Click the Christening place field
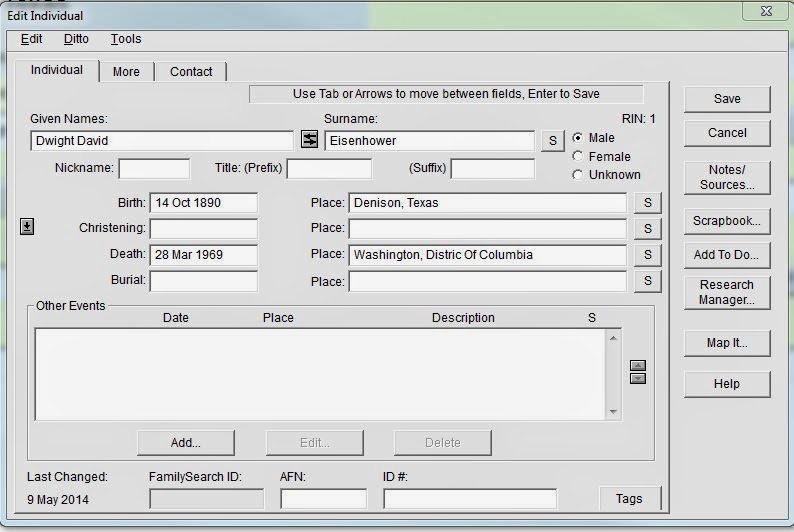794x532 pixels. point(488,229)
